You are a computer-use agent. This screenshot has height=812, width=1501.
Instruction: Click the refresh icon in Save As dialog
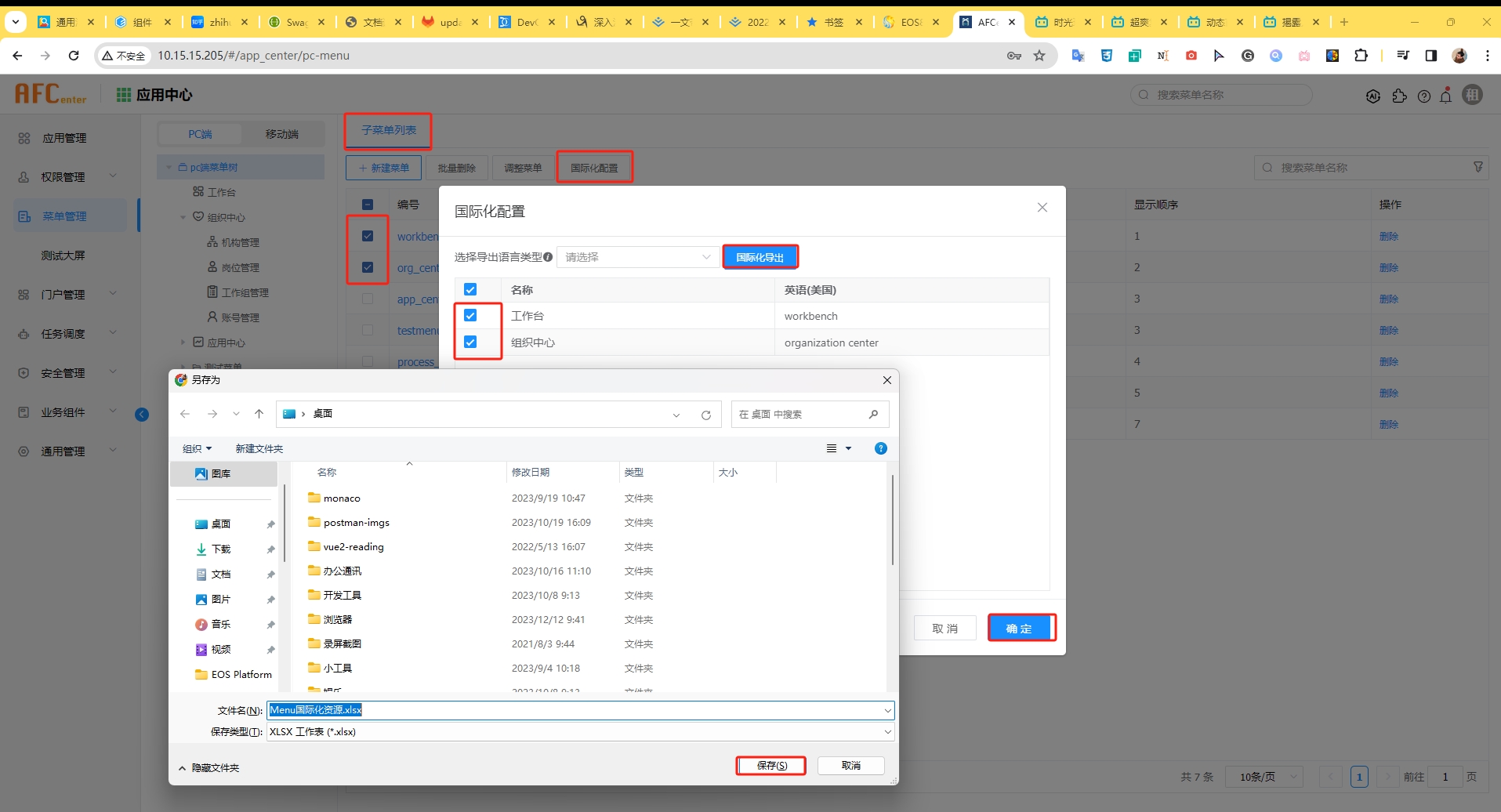tap(705, 415)
